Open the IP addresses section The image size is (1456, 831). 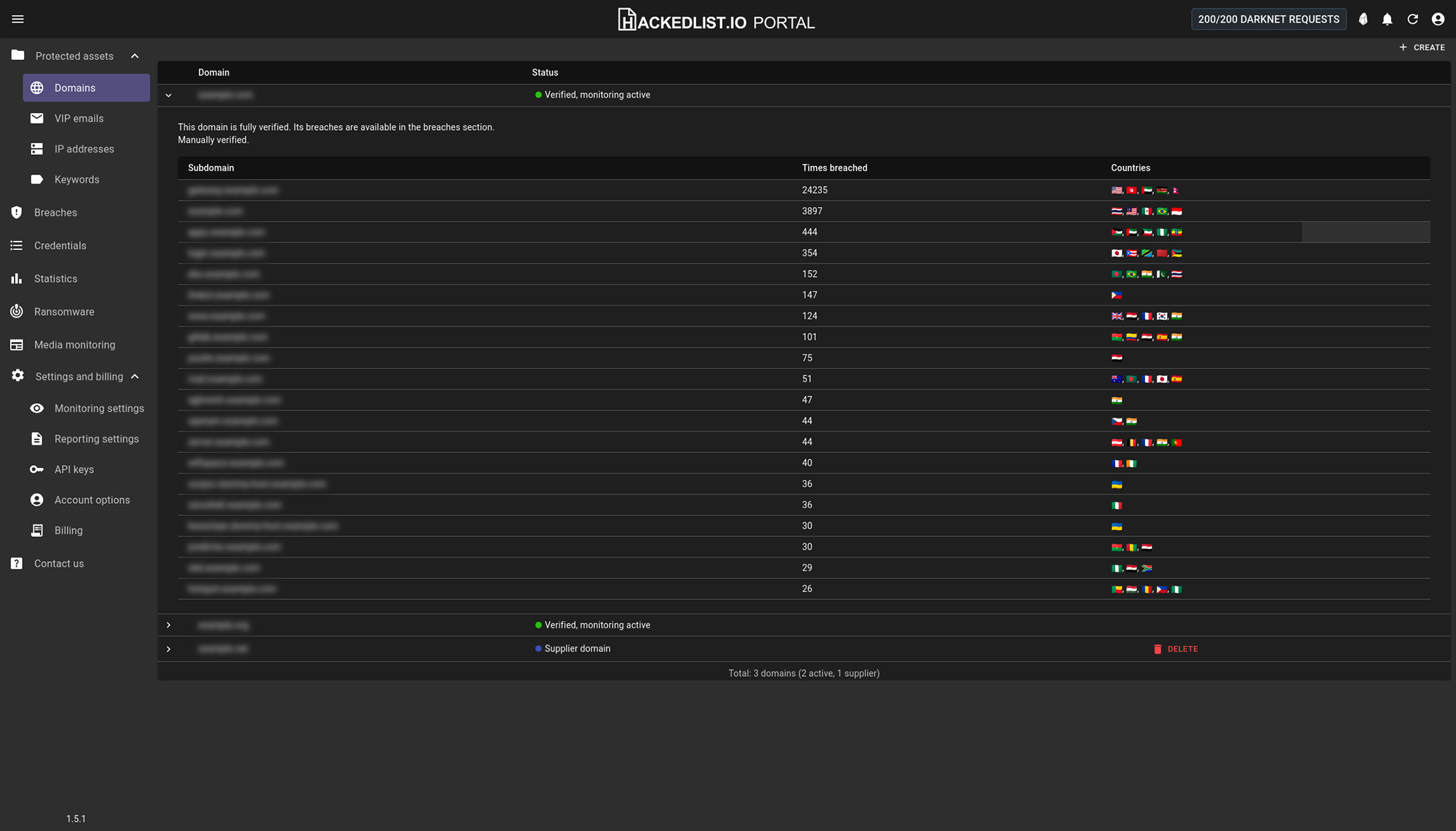point(84,148)
